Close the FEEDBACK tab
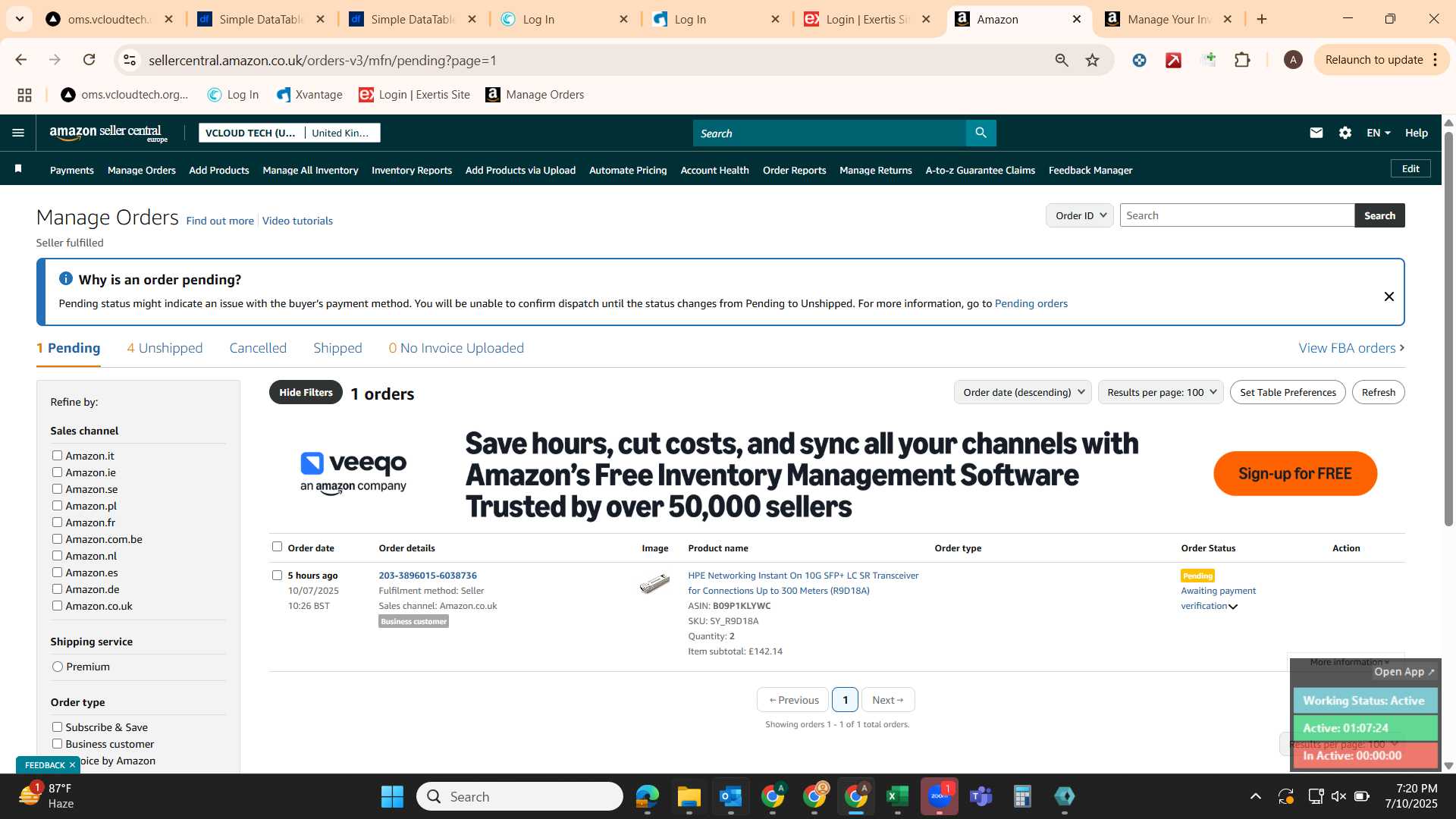This screenshot has width=1456, height=819. coord(72,764)
